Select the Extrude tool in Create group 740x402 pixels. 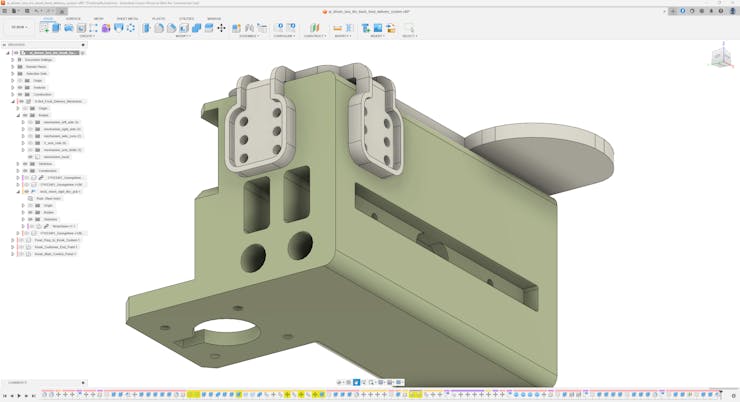(57, 28)
